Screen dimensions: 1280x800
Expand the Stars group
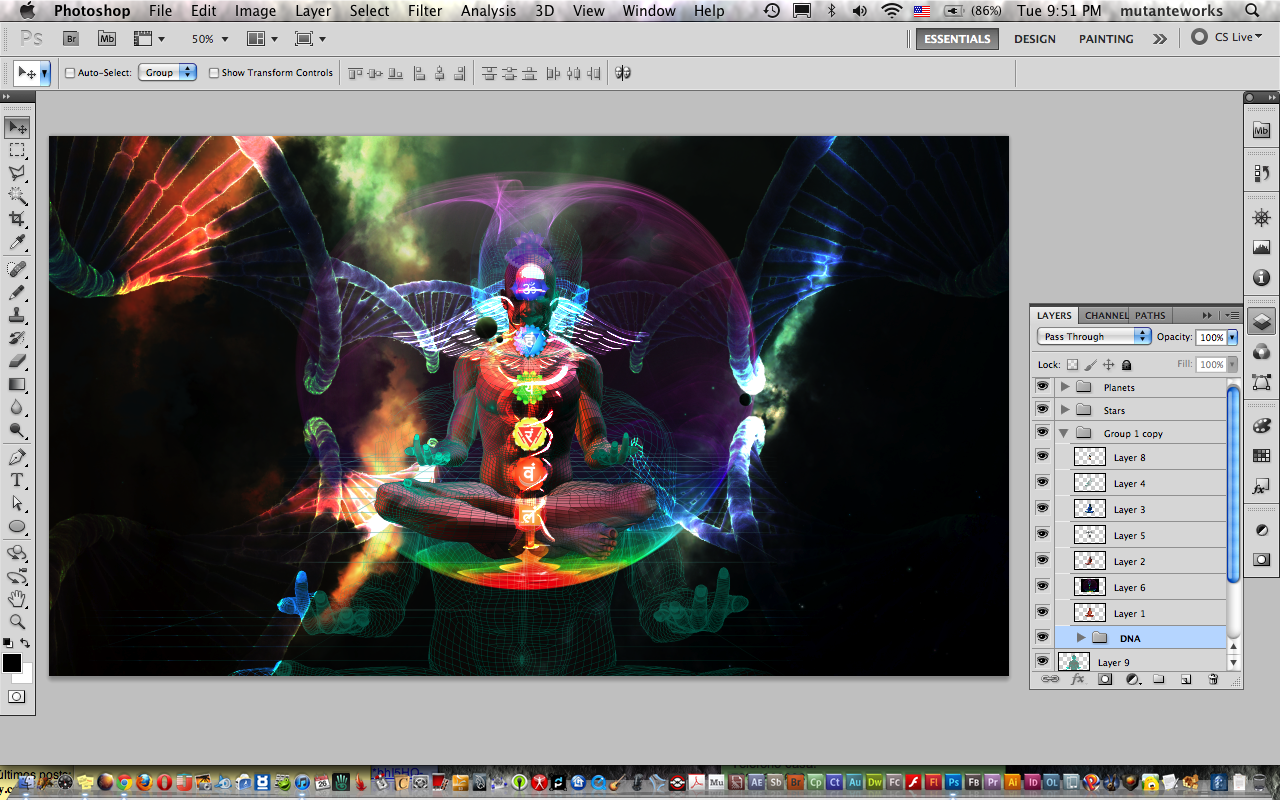(1065, 410)
